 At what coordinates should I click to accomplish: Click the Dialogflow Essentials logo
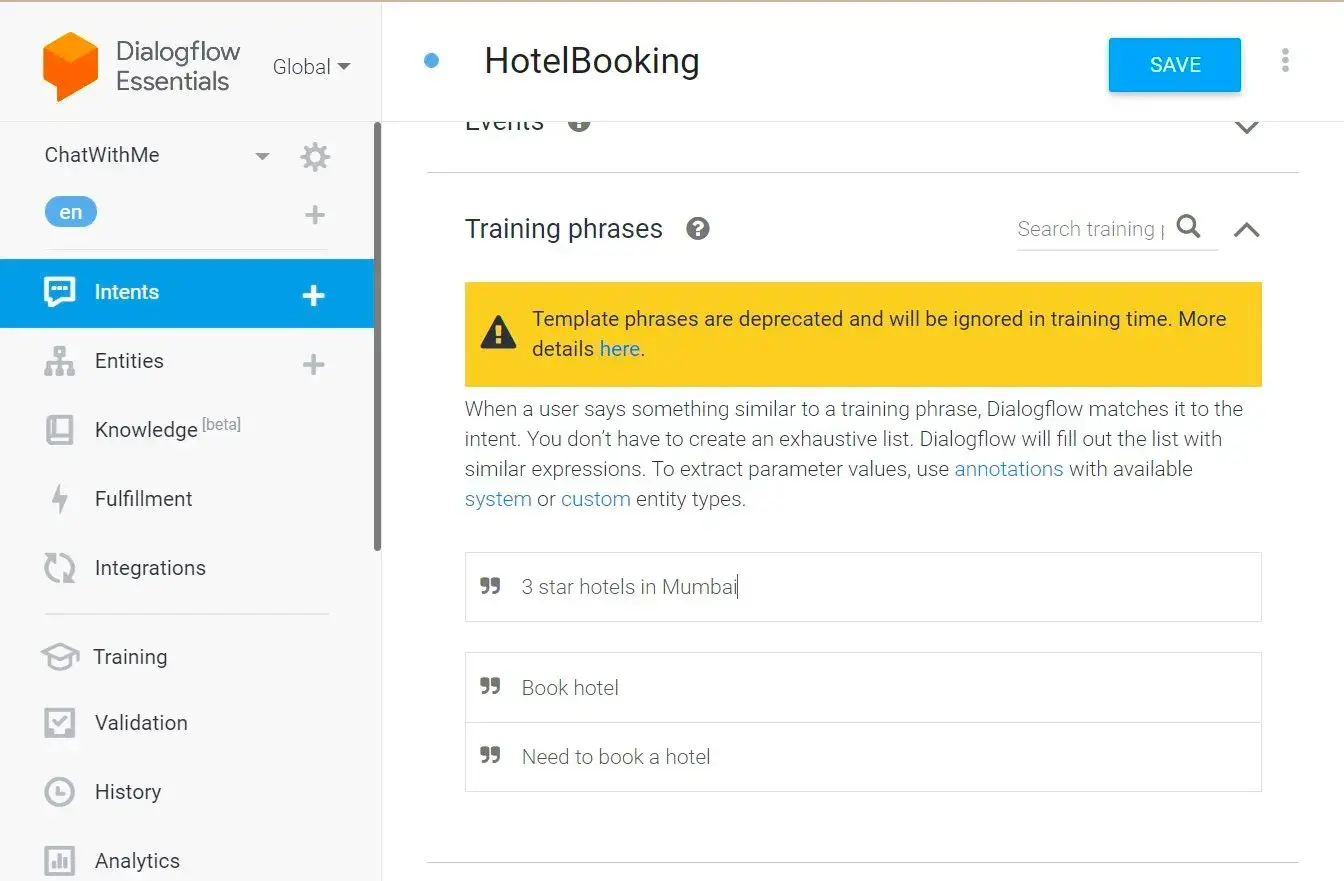[x=71, y=66]
